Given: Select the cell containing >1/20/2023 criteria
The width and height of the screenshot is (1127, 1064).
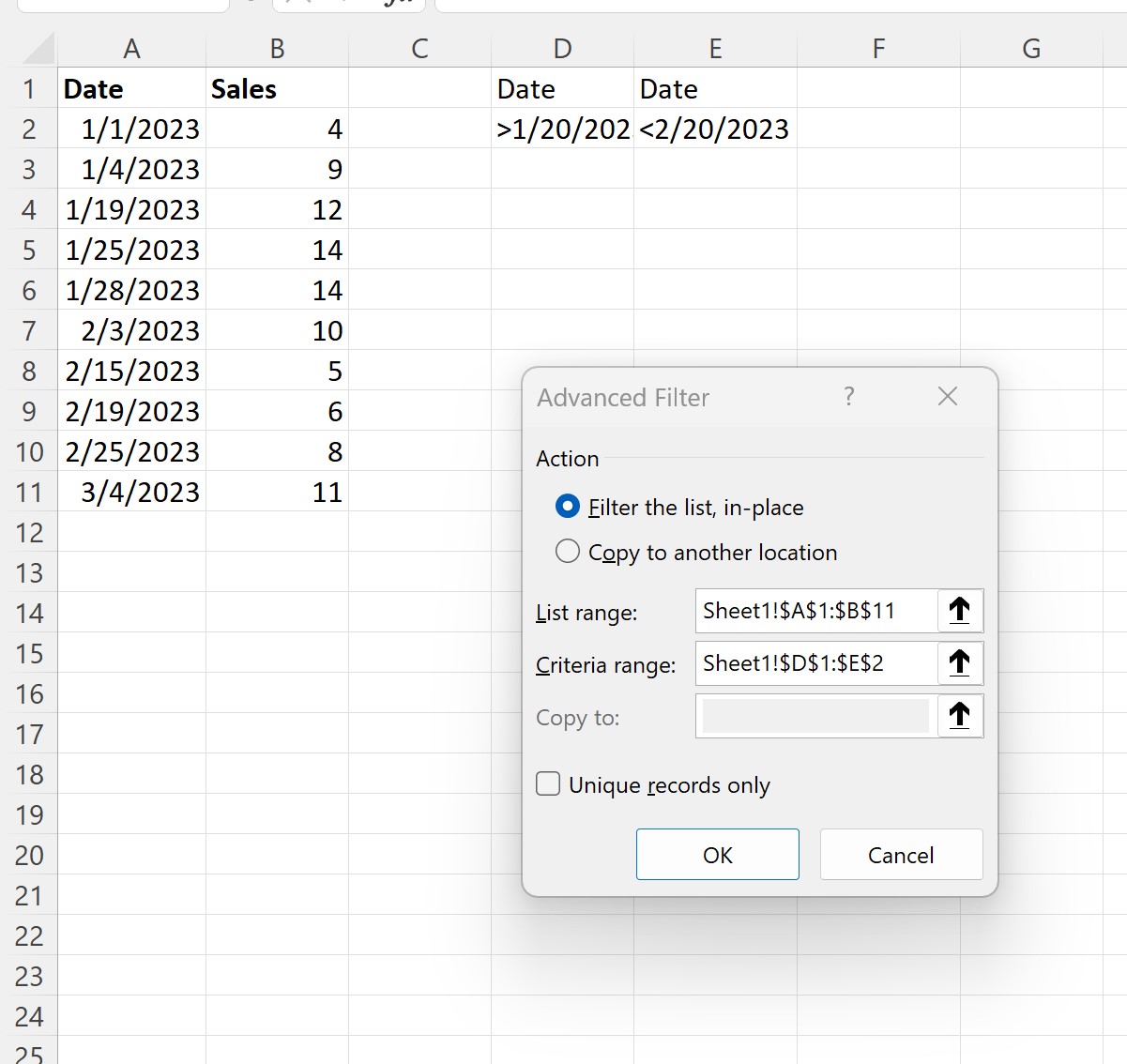Looking at the screenshot, I should tap(561, 129).
